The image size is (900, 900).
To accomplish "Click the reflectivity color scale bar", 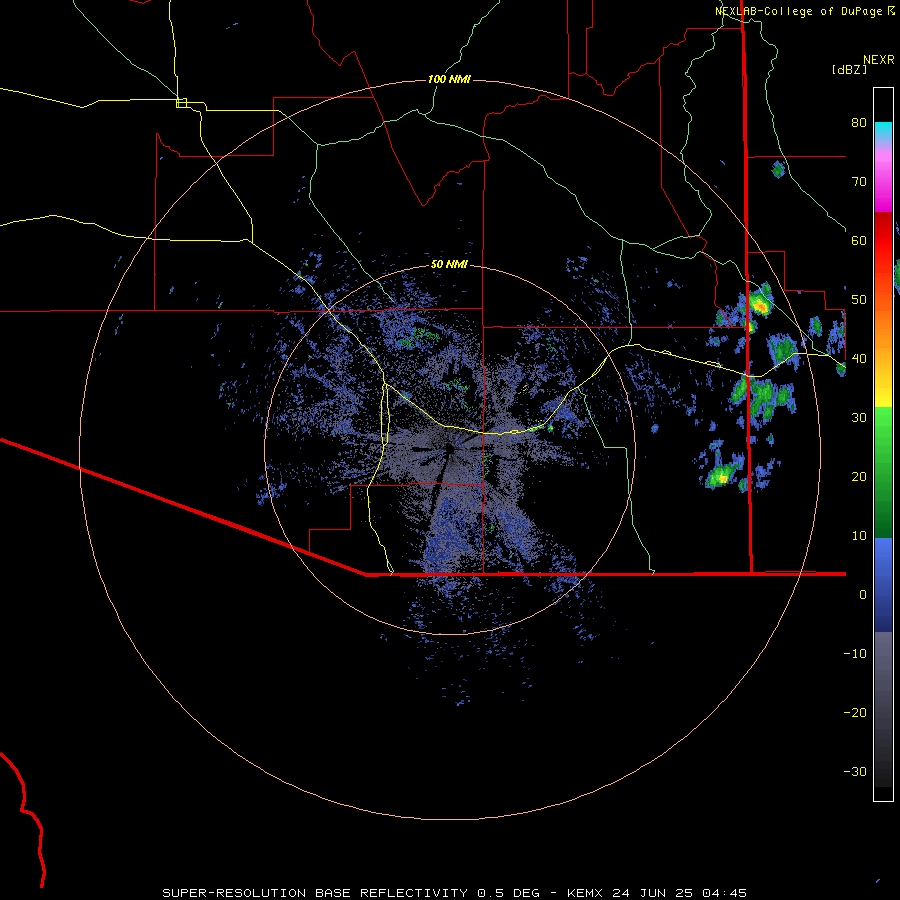I will (x=883, y=444).
